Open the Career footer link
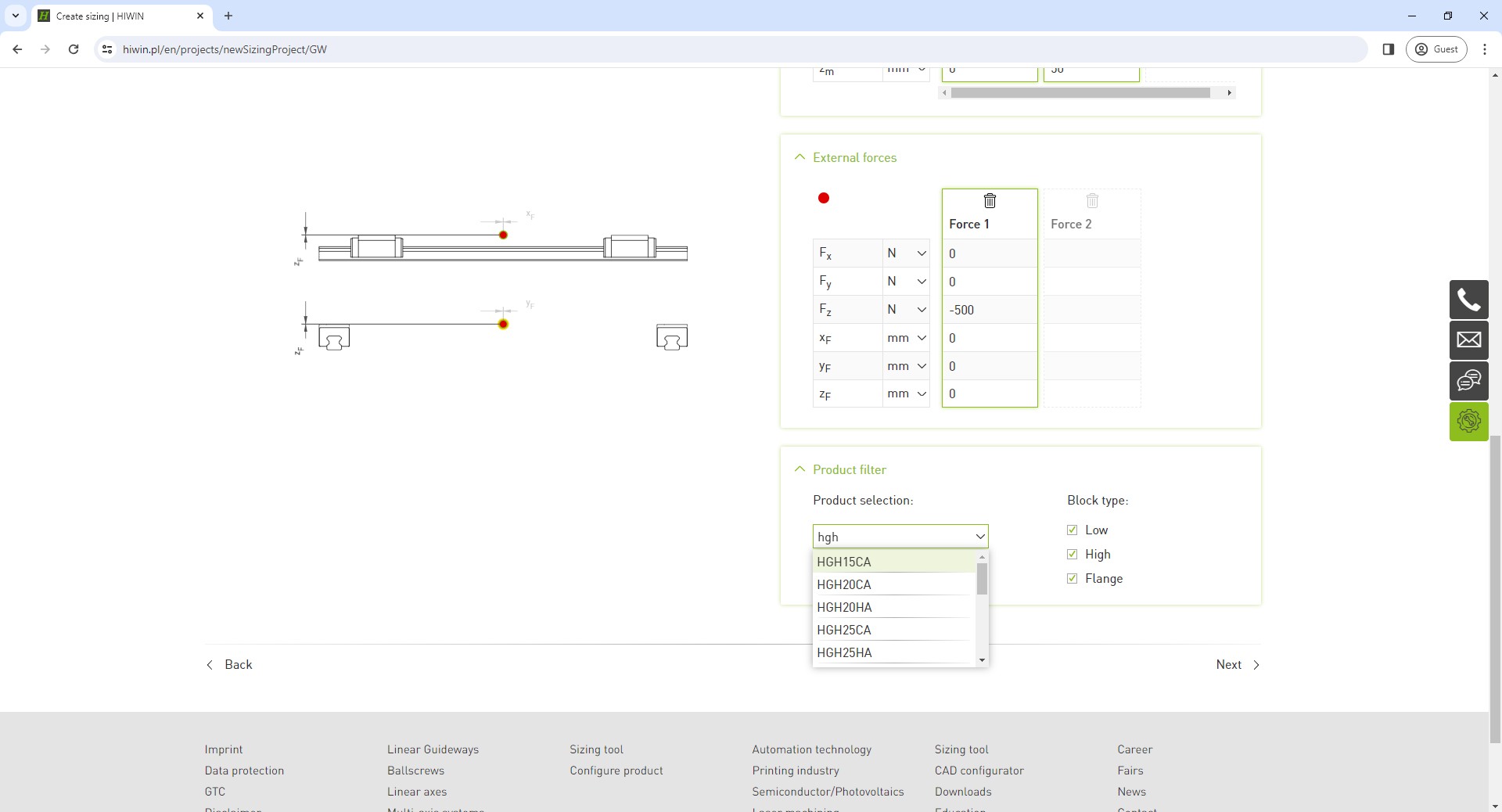 click(1135, 749)
